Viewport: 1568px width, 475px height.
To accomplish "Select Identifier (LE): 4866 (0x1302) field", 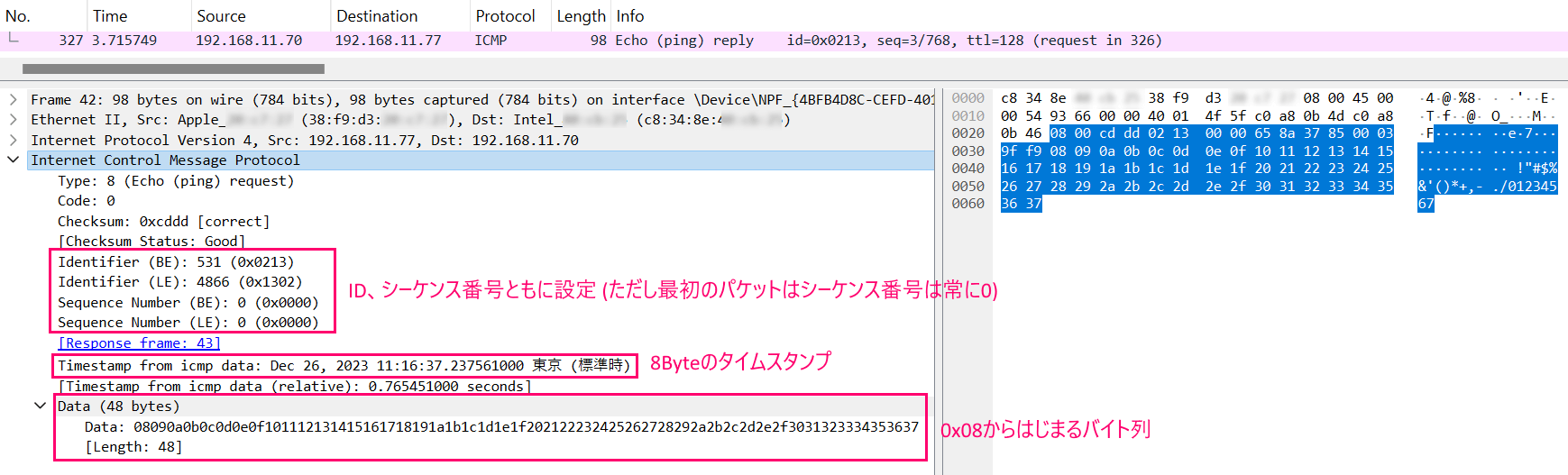I will coord(179,281).
